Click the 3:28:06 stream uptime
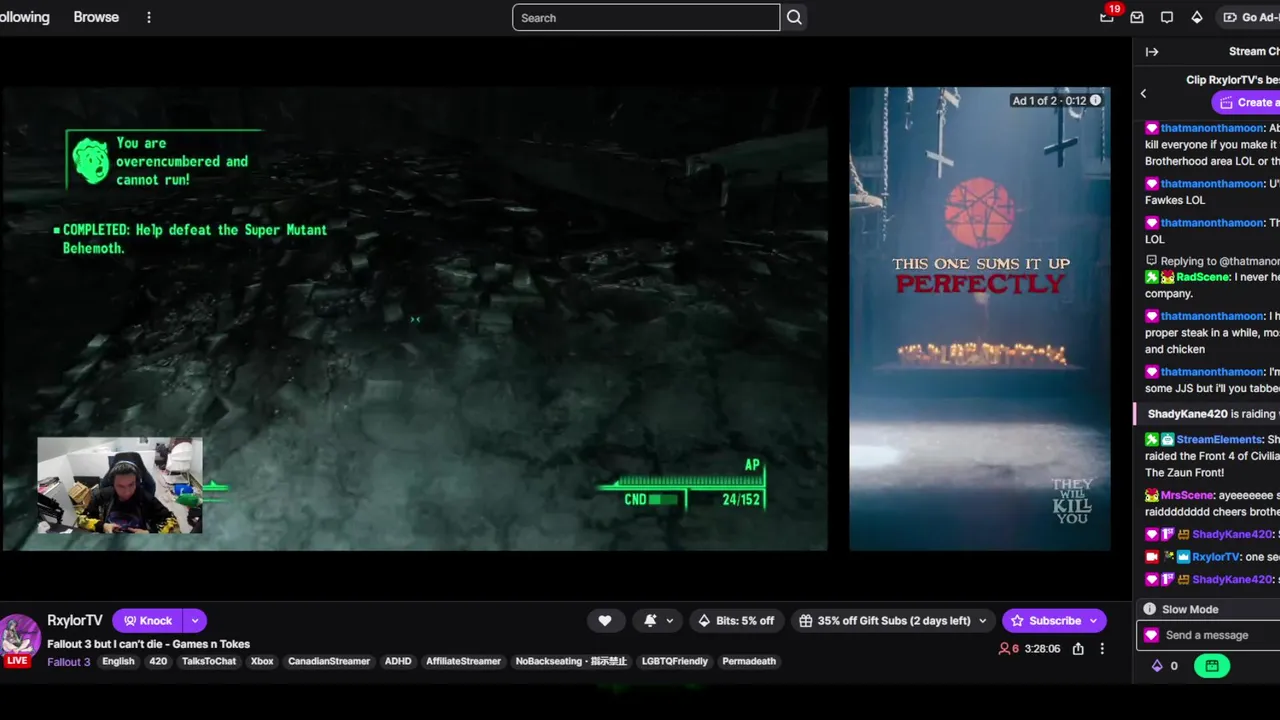 point(1043,648)
